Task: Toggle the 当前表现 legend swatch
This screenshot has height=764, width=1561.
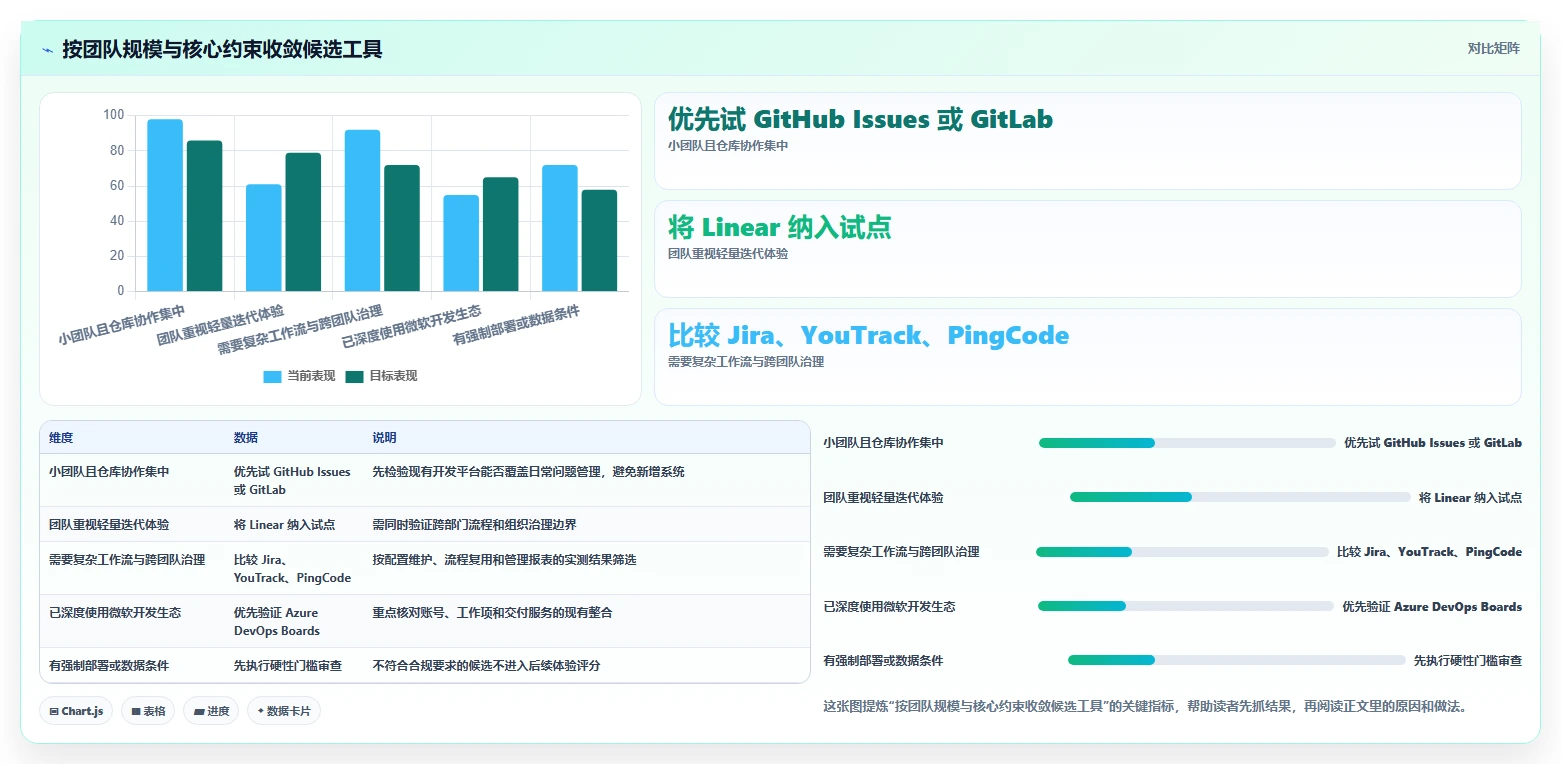Action: tap(272, 376)
